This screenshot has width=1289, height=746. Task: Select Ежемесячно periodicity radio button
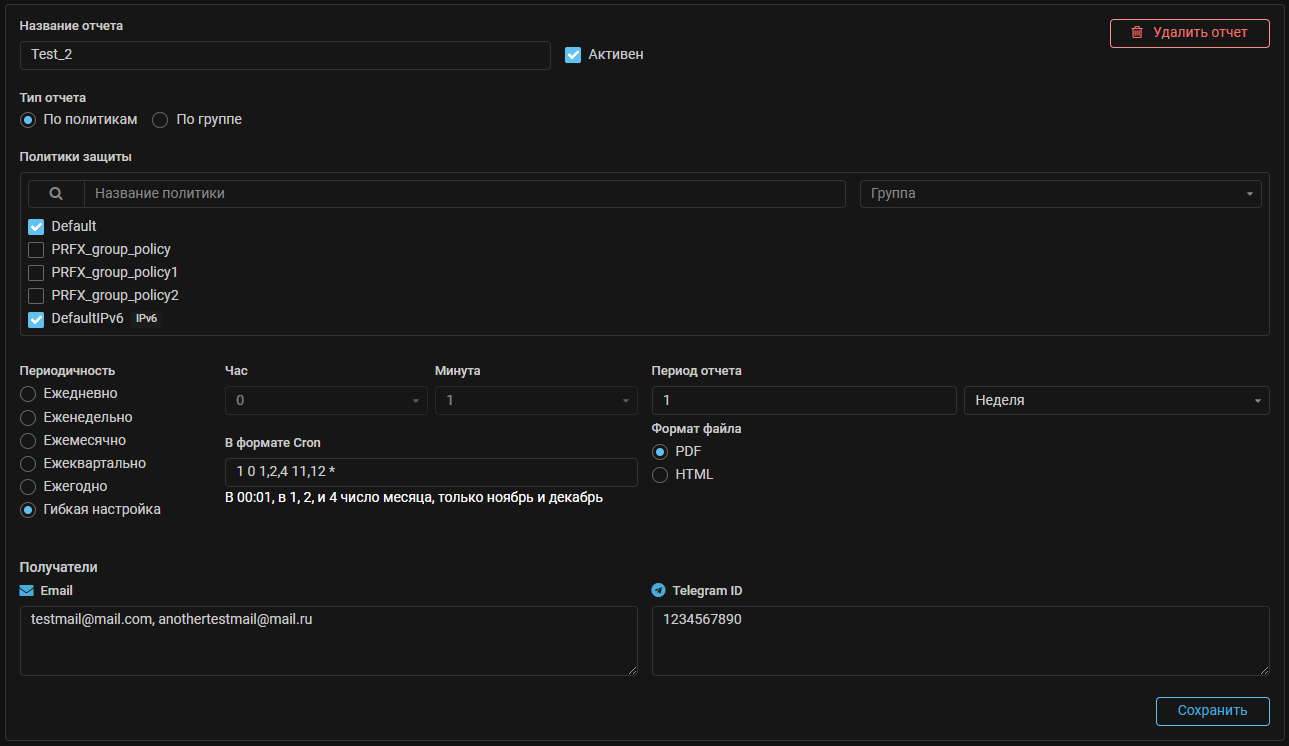(x=28, y=440)
